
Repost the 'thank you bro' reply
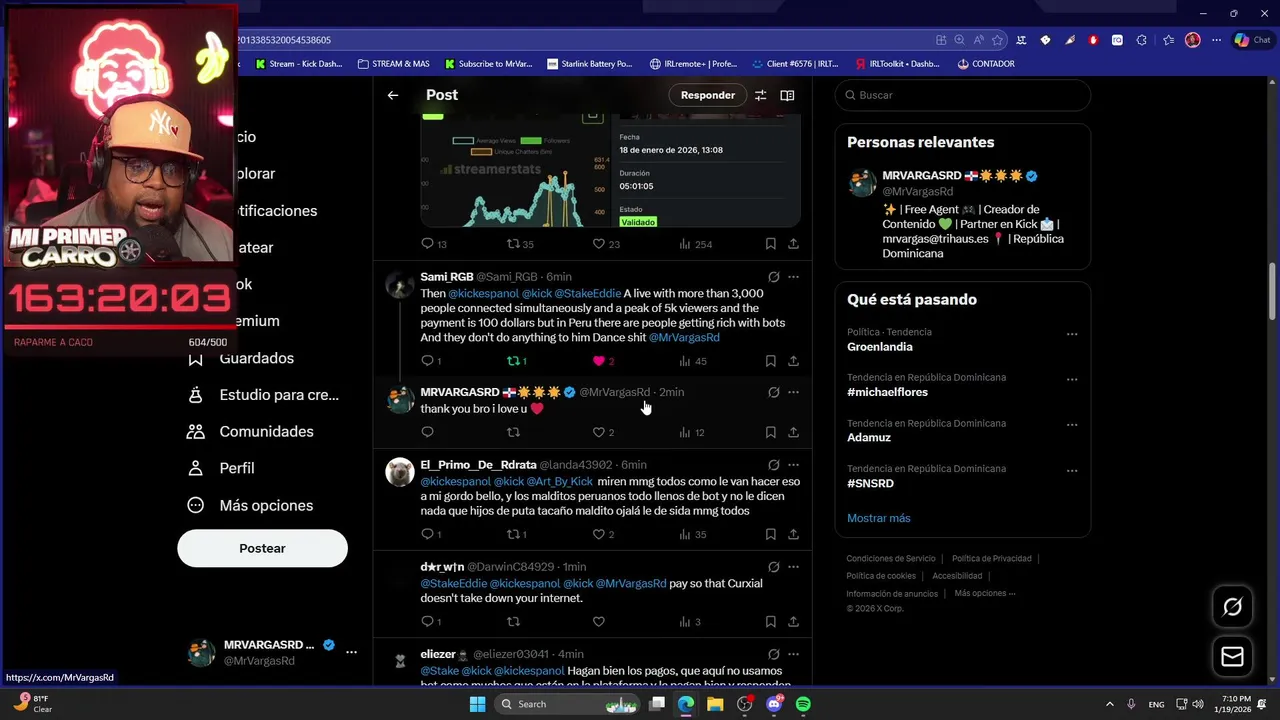point(513,432)
